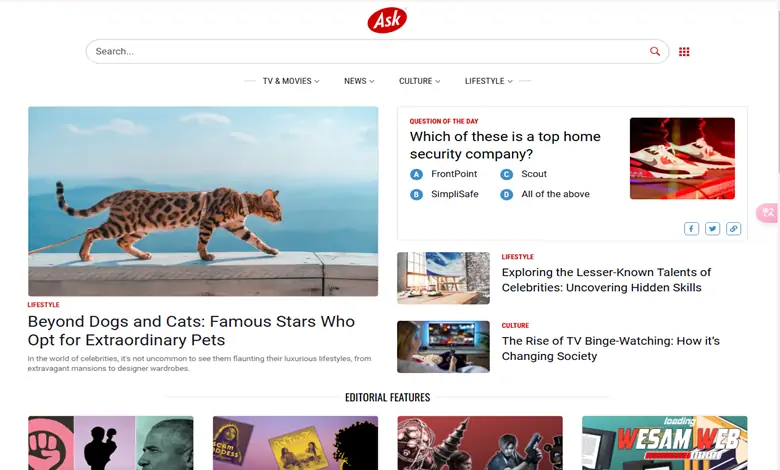Open the red grid apps menu icon
The image size is (780, 470).
coord(684,52)
